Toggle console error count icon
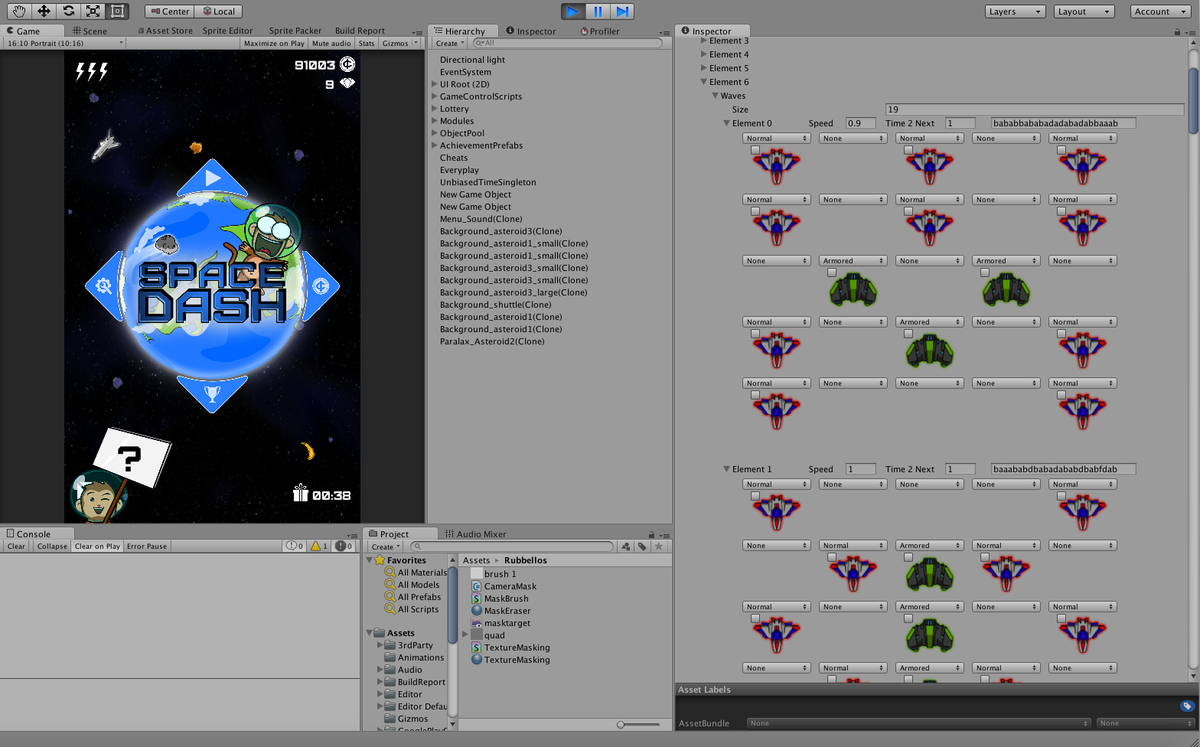This screenshot has width=1200, height=747. 343,546
